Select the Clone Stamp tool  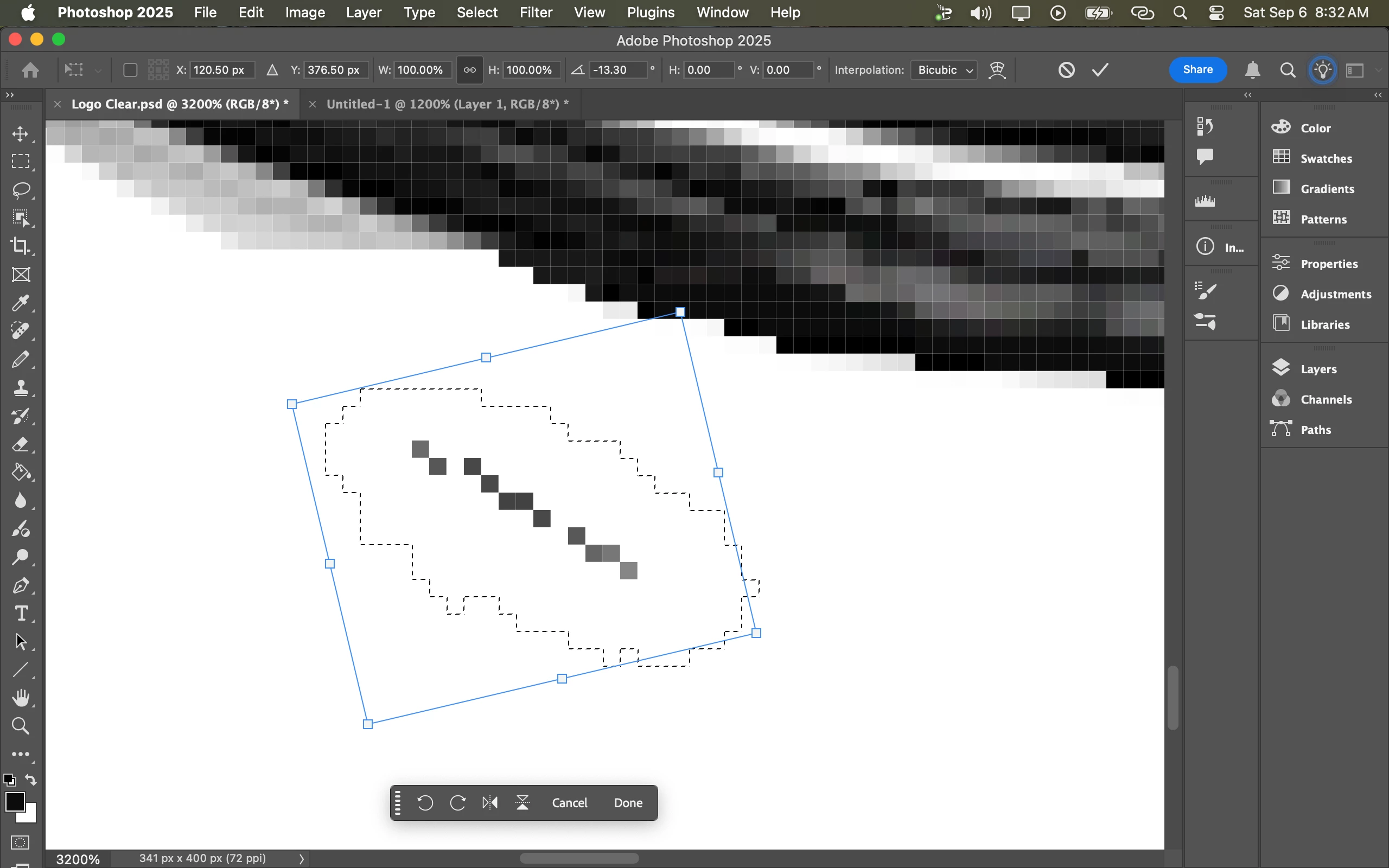click(x=21, y=388)
